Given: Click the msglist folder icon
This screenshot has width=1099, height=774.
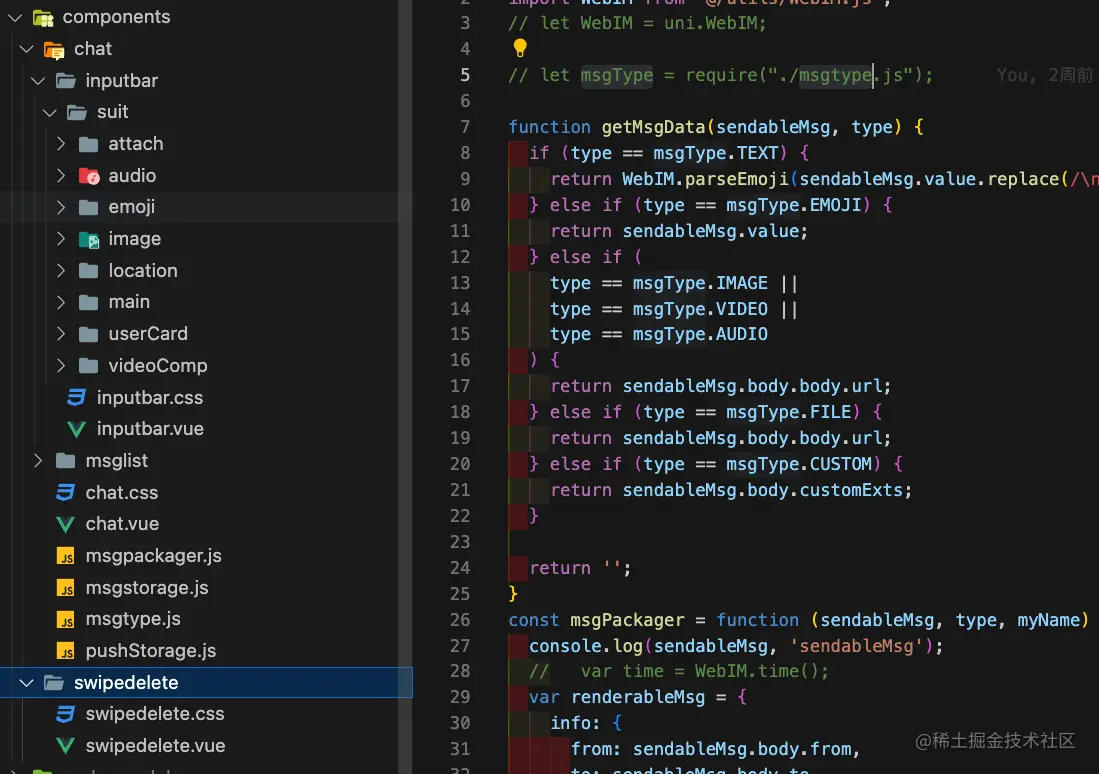Looking at the screenshot, I should pos(66,461).
